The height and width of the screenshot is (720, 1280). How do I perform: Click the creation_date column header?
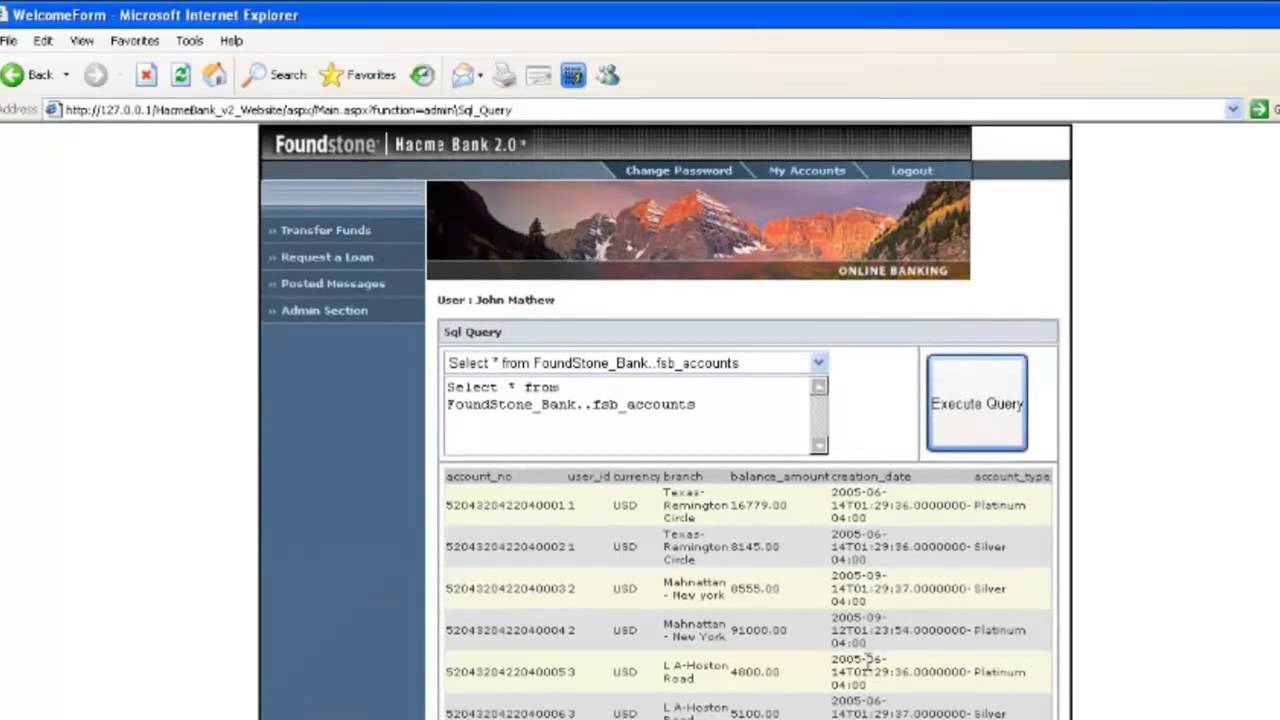point(871,477)
